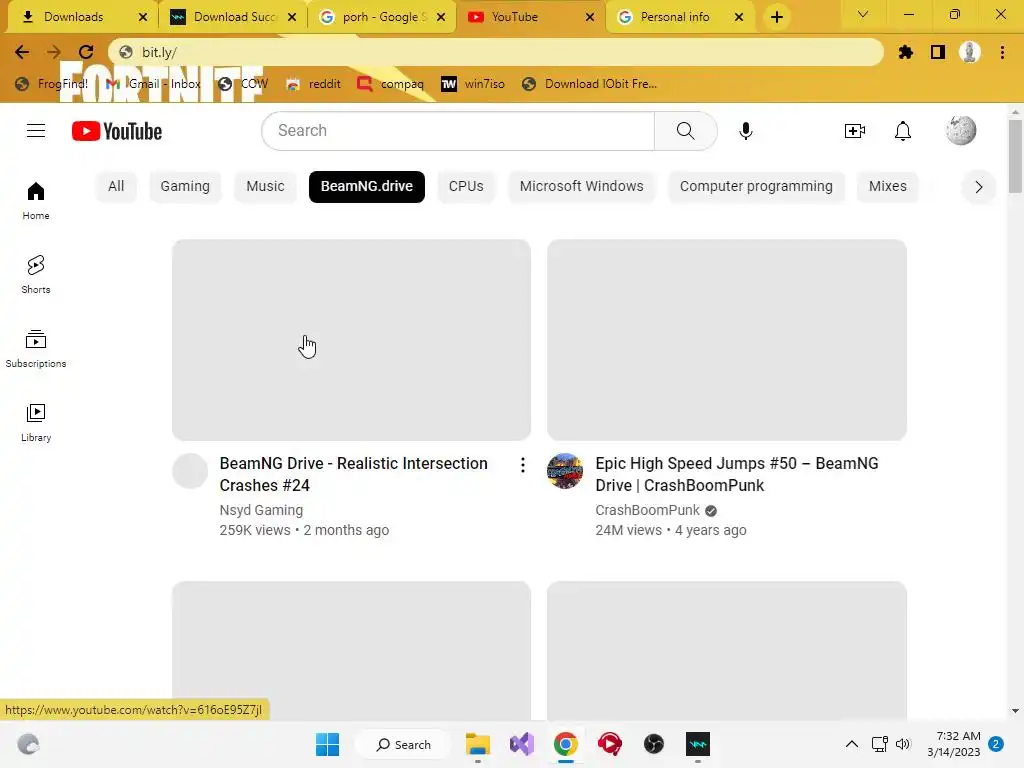Switch to the Personal info browser tab
The height and width of the screenshot is (768, 1024).
click(x=679, y=18)
